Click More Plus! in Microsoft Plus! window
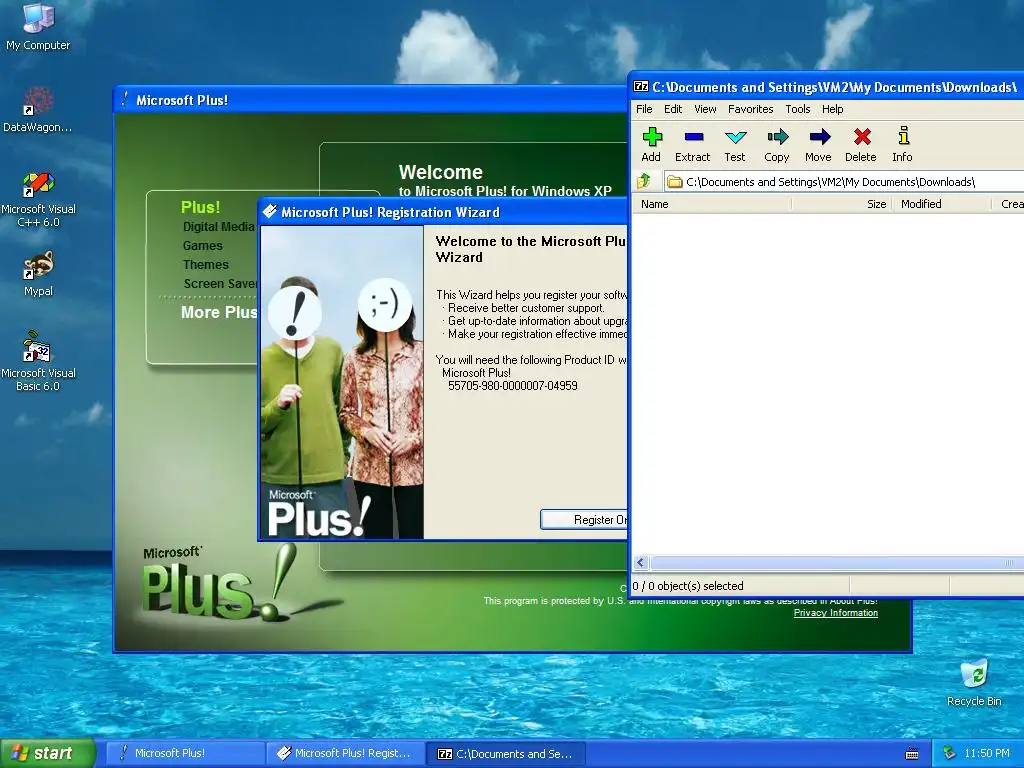Viewport: 1024px width, 768px height. click(219, 312)
